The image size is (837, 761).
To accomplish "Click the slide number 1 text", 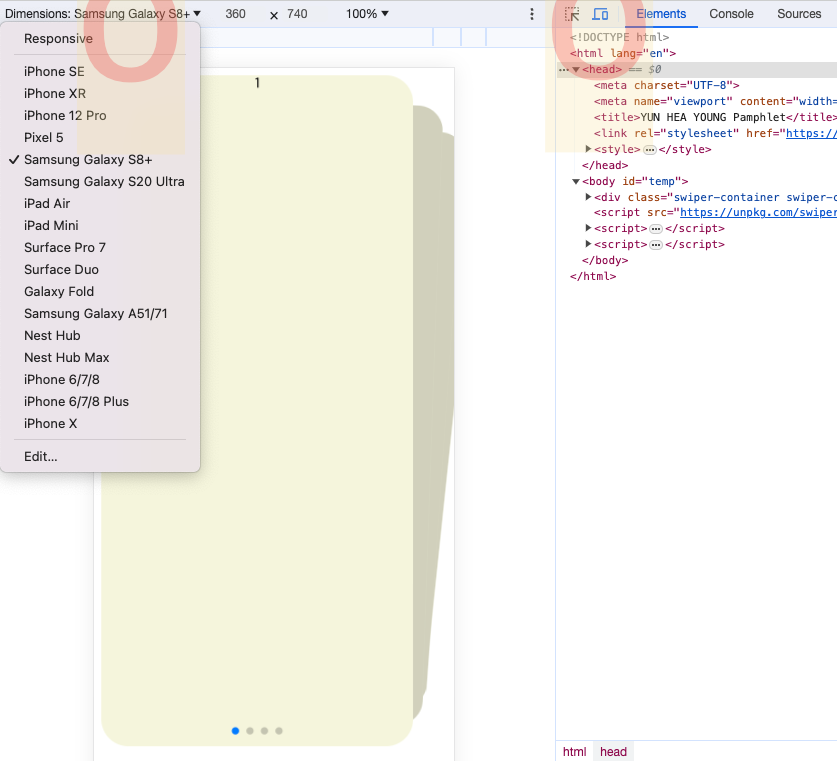I will coord(257,83).
